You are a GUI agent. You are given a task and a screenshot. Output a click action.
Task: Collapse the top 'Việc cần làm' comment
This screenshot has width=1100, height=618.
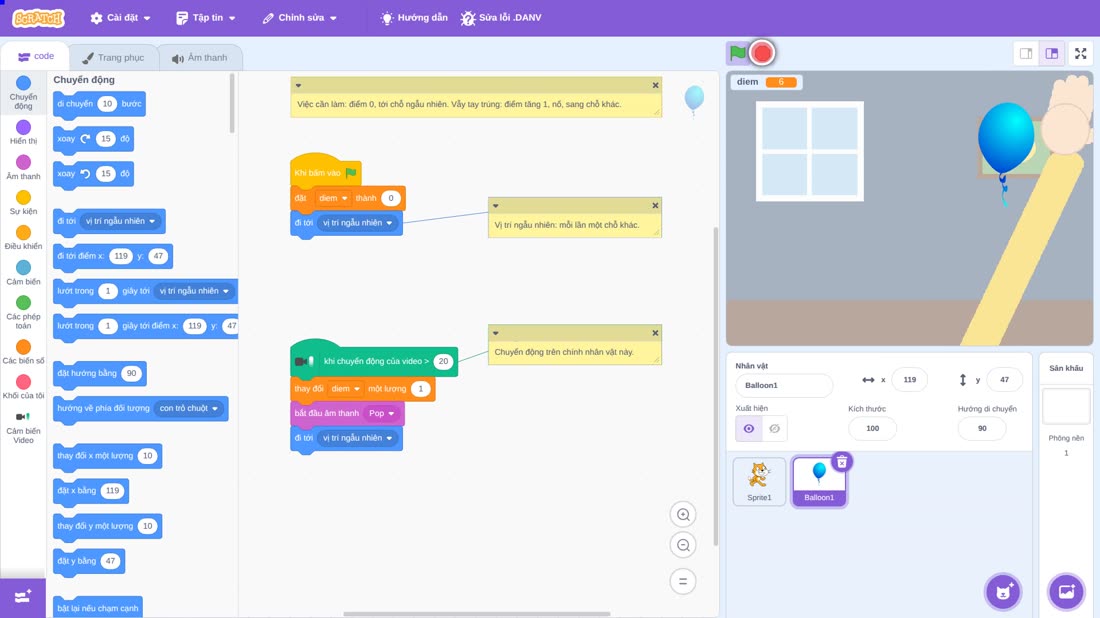point(298,86)
